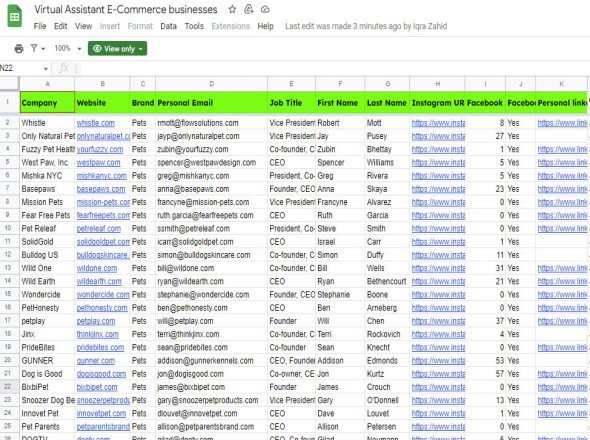Open the name box dropdown arrow

(46, 69)
